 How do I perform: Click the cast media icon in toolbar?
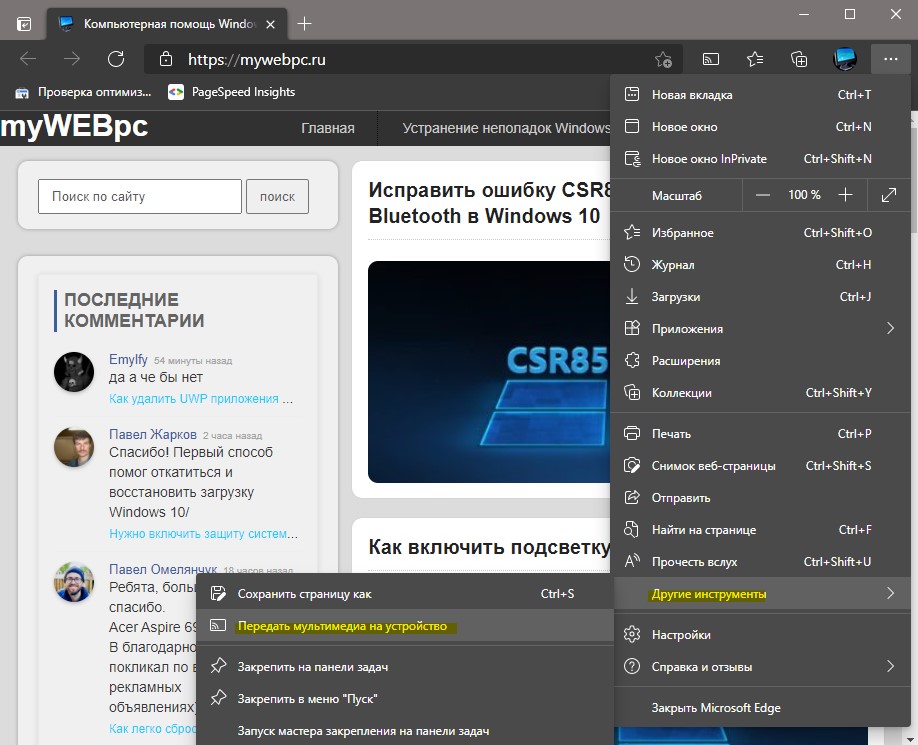point(710,59)
